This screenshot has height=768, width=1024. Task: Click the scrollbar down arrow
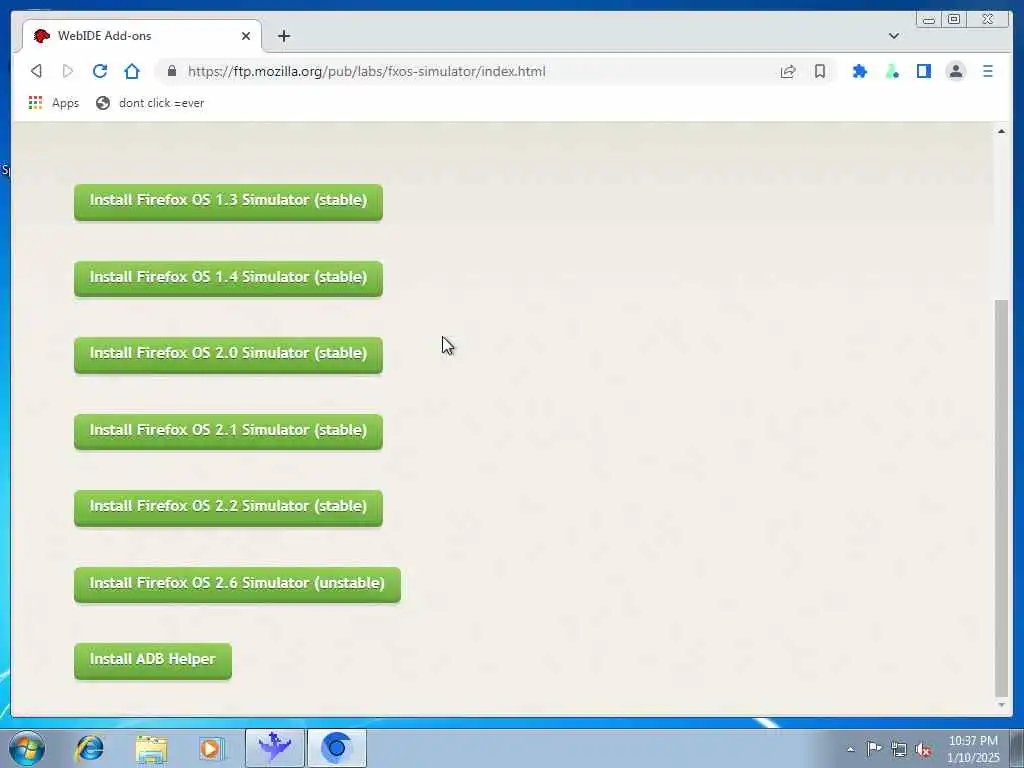click(x=1001, y=705)
